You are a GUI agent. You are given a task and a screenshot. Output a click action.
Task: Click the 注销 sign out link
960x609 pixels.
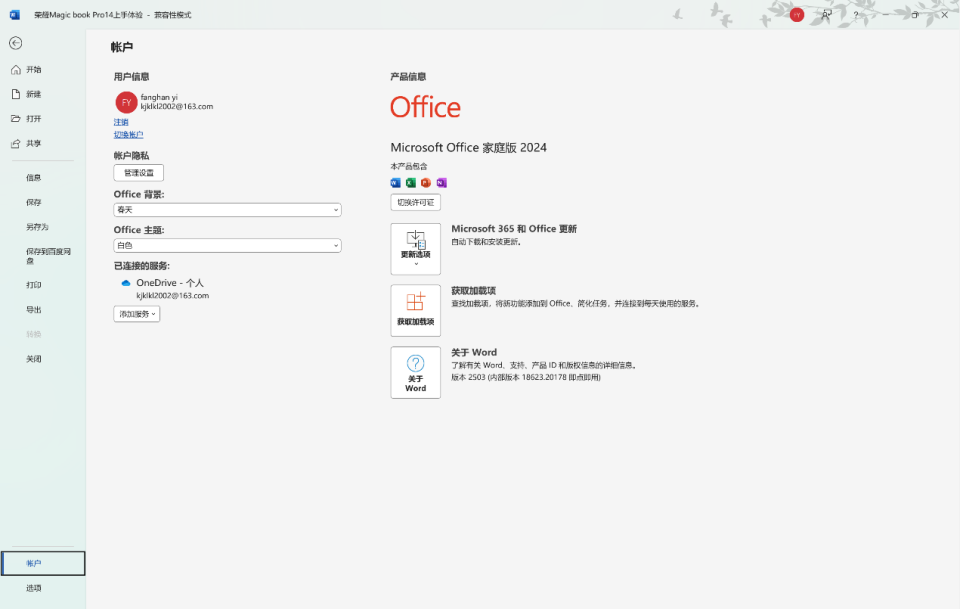121,122
